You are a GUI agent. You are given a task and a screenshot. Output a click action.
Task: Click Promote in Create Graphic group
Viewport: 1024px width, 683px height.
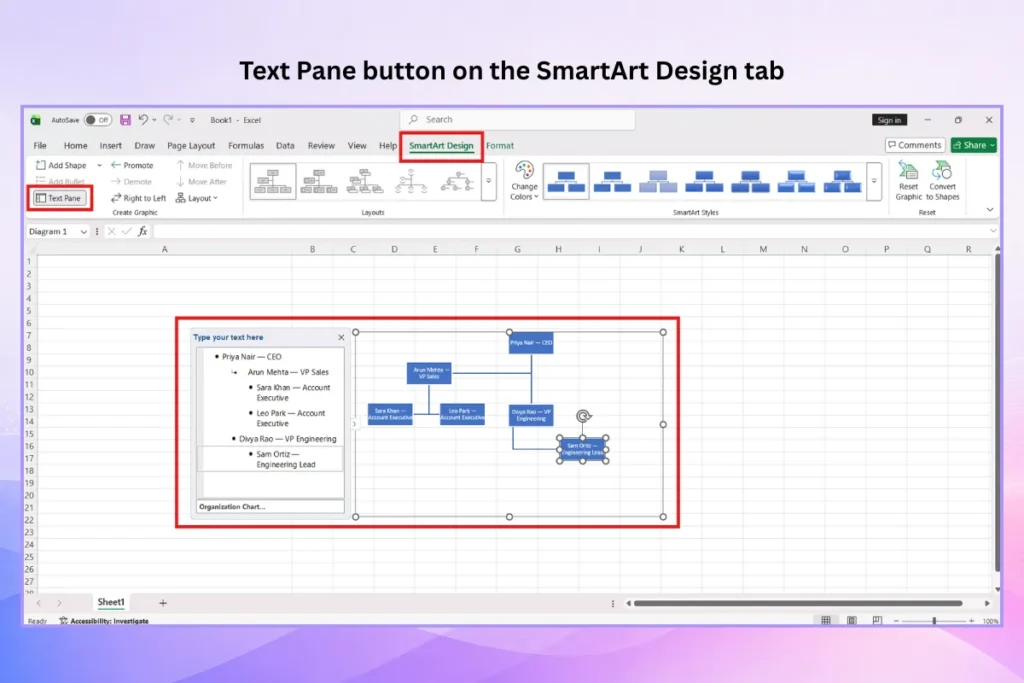pyautogui.click(x=133, y=165)
